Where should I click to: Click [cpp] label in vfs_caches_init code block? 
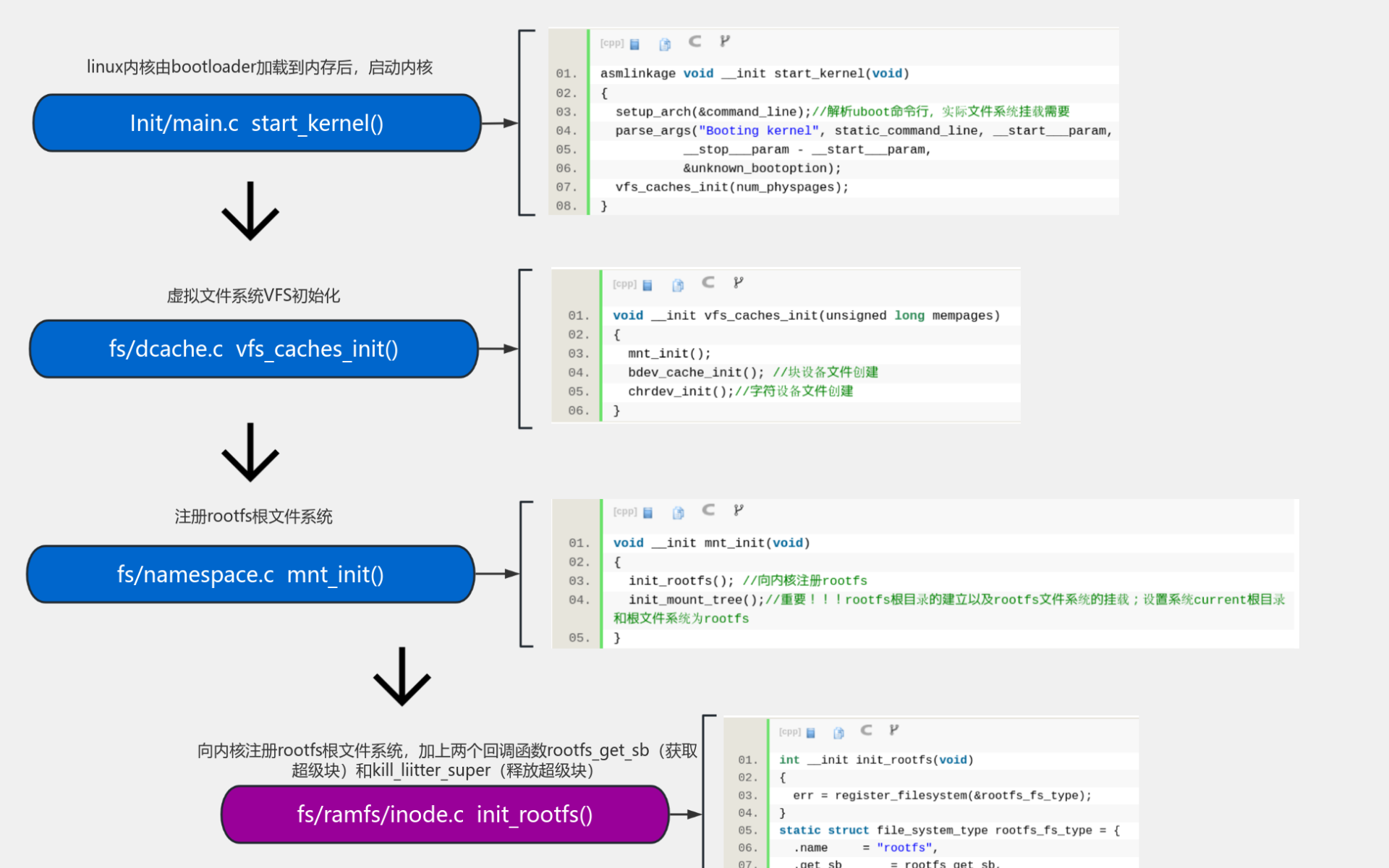pyautogui.click(x=624, y=284)
